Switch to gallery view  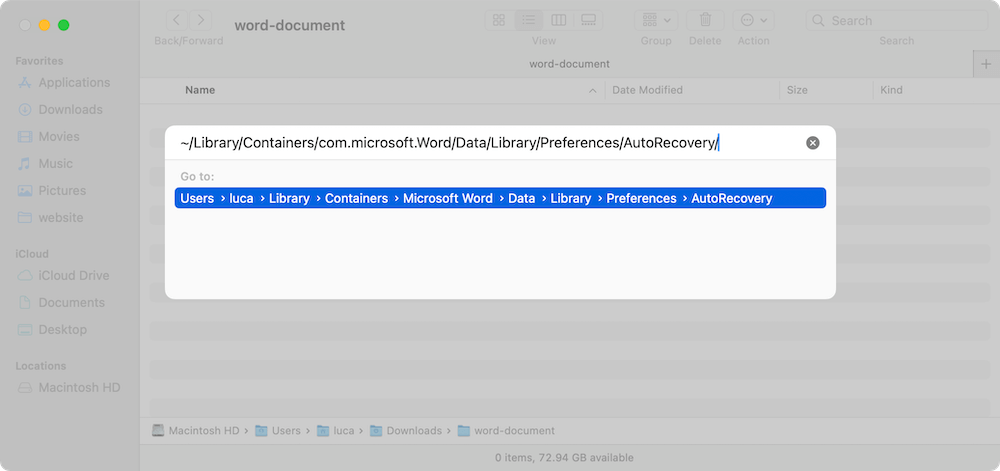point(588,20)
